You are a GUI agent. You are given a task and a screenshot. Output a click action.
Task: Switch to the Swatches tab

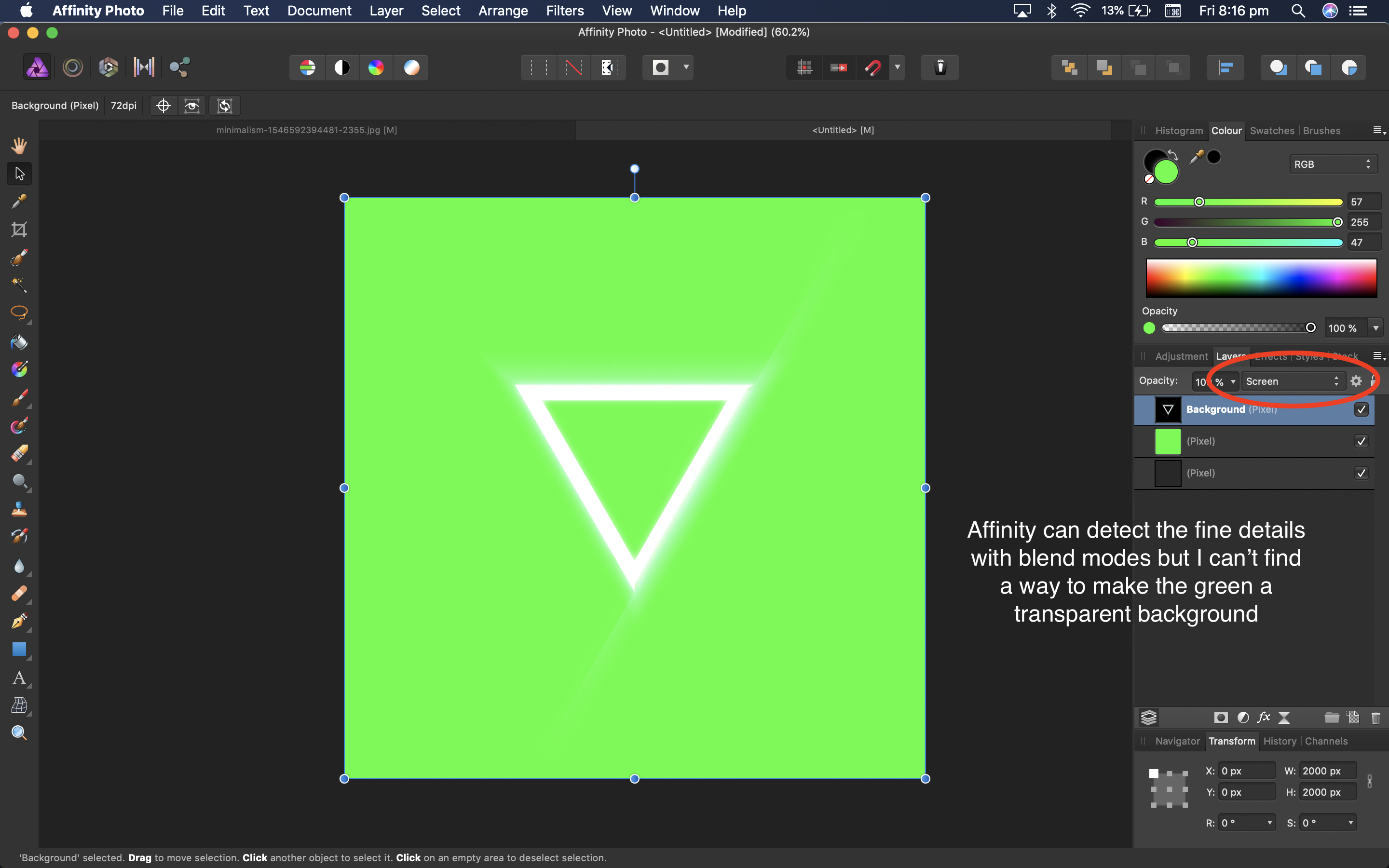[1272, 131]
